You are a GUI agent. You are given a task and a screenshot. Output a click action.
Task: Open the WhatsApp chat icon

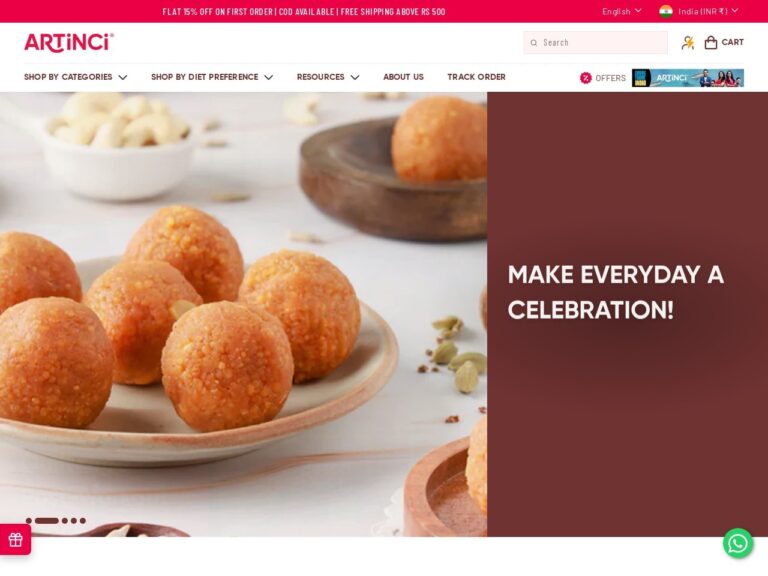point(738,543)
